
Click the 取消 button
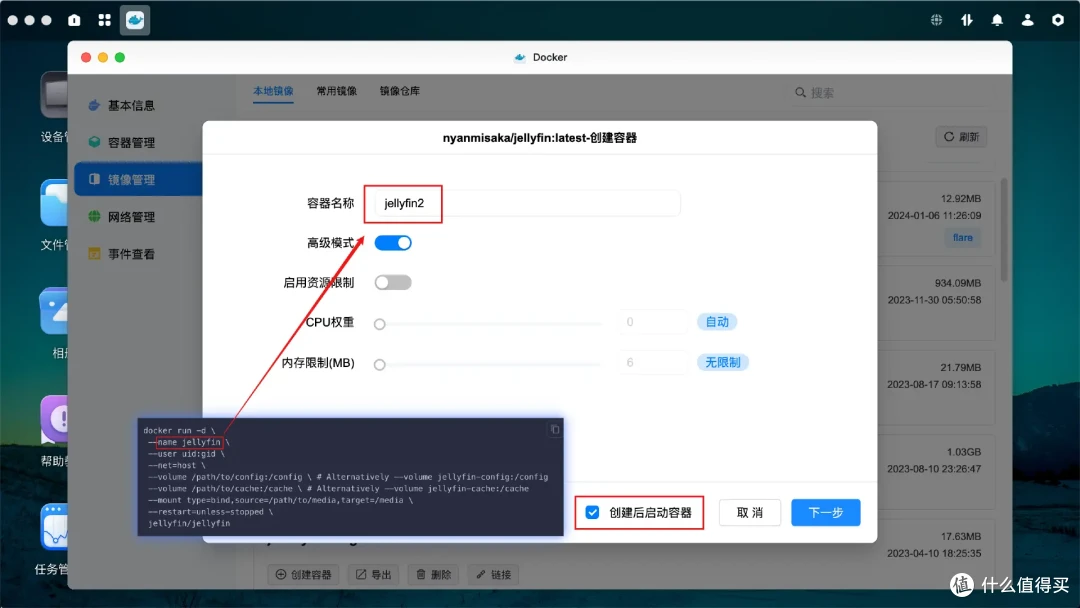pos(749,512)
